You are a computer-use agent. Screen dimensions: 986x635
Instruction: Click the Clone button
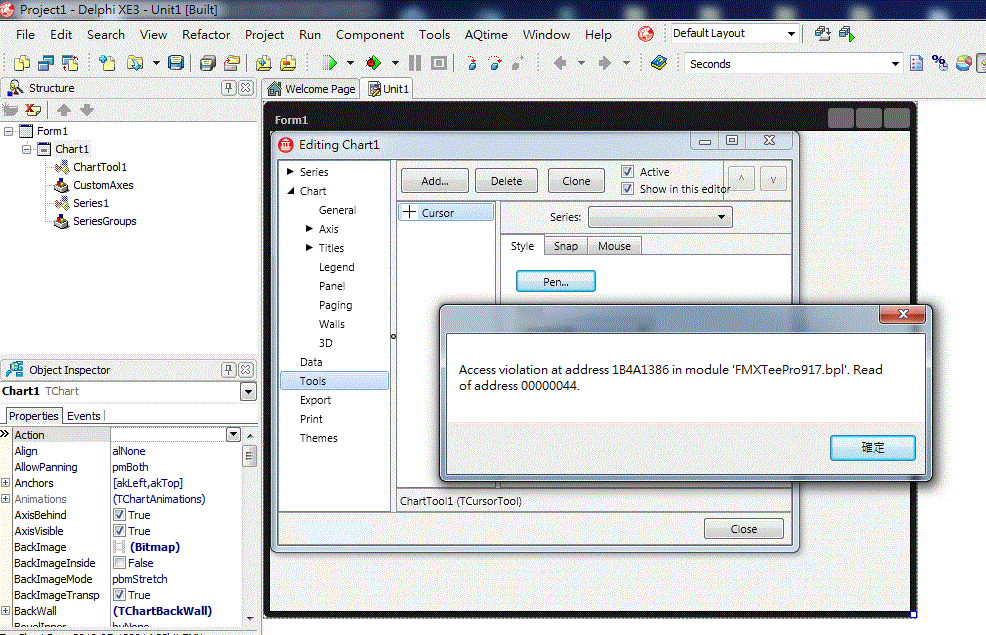coord(576,180)
